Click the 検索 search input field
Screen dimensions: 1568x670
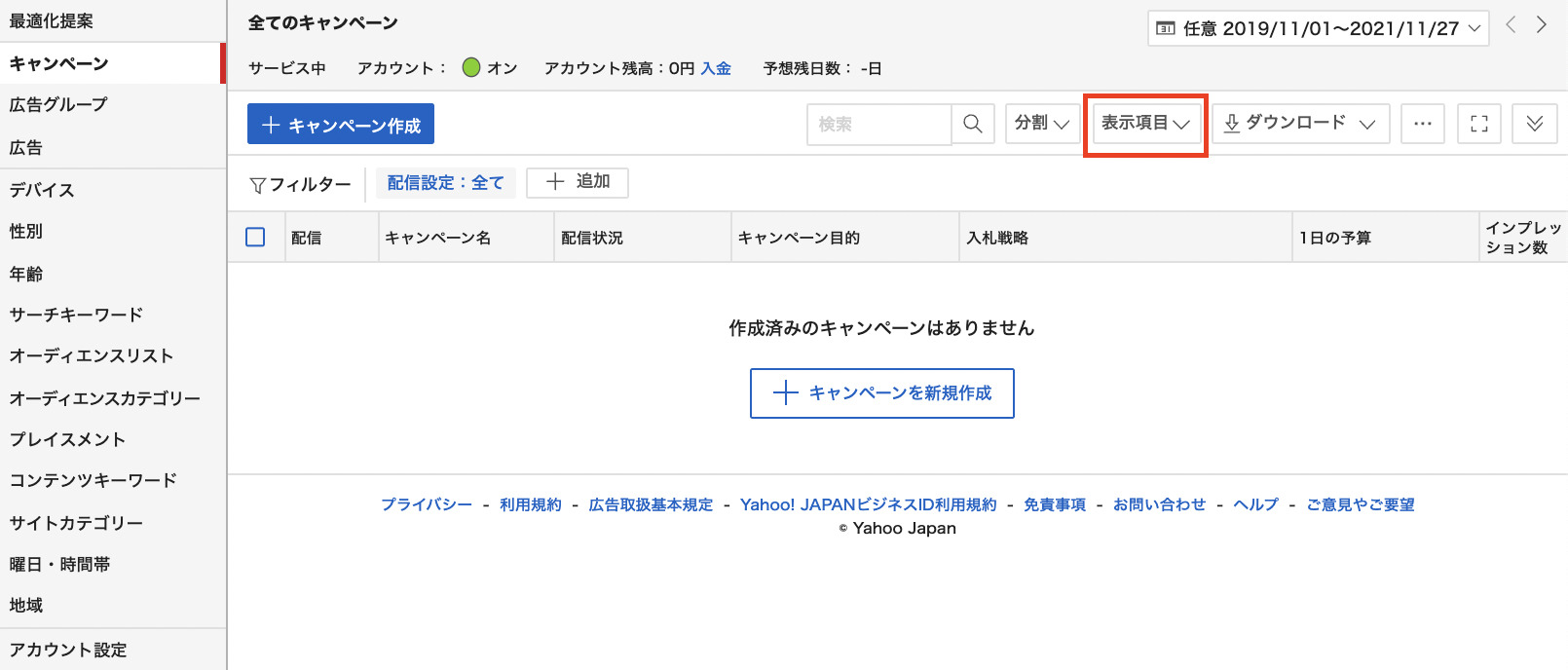click(878, 125)
